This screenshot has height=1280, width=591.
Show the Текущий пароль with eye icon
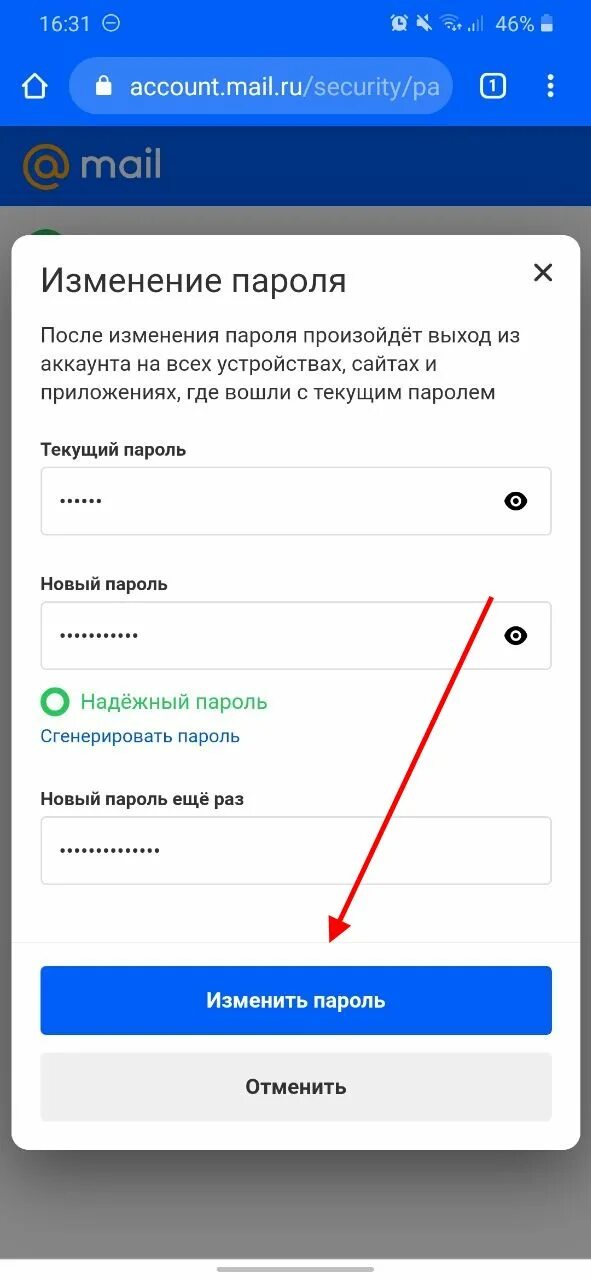tap(516, 502)
